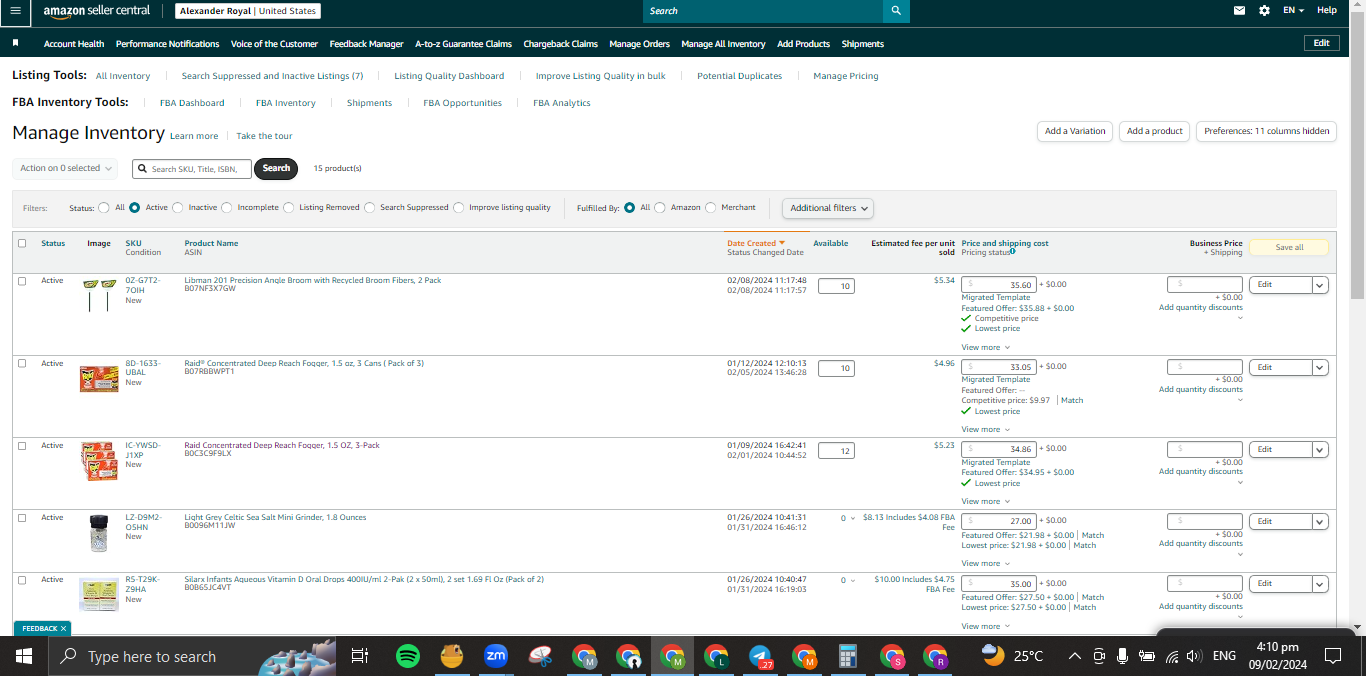Screen dimensions: 1366x676
Task: Open the settings gear icon
Action: tap(1264, 10)
